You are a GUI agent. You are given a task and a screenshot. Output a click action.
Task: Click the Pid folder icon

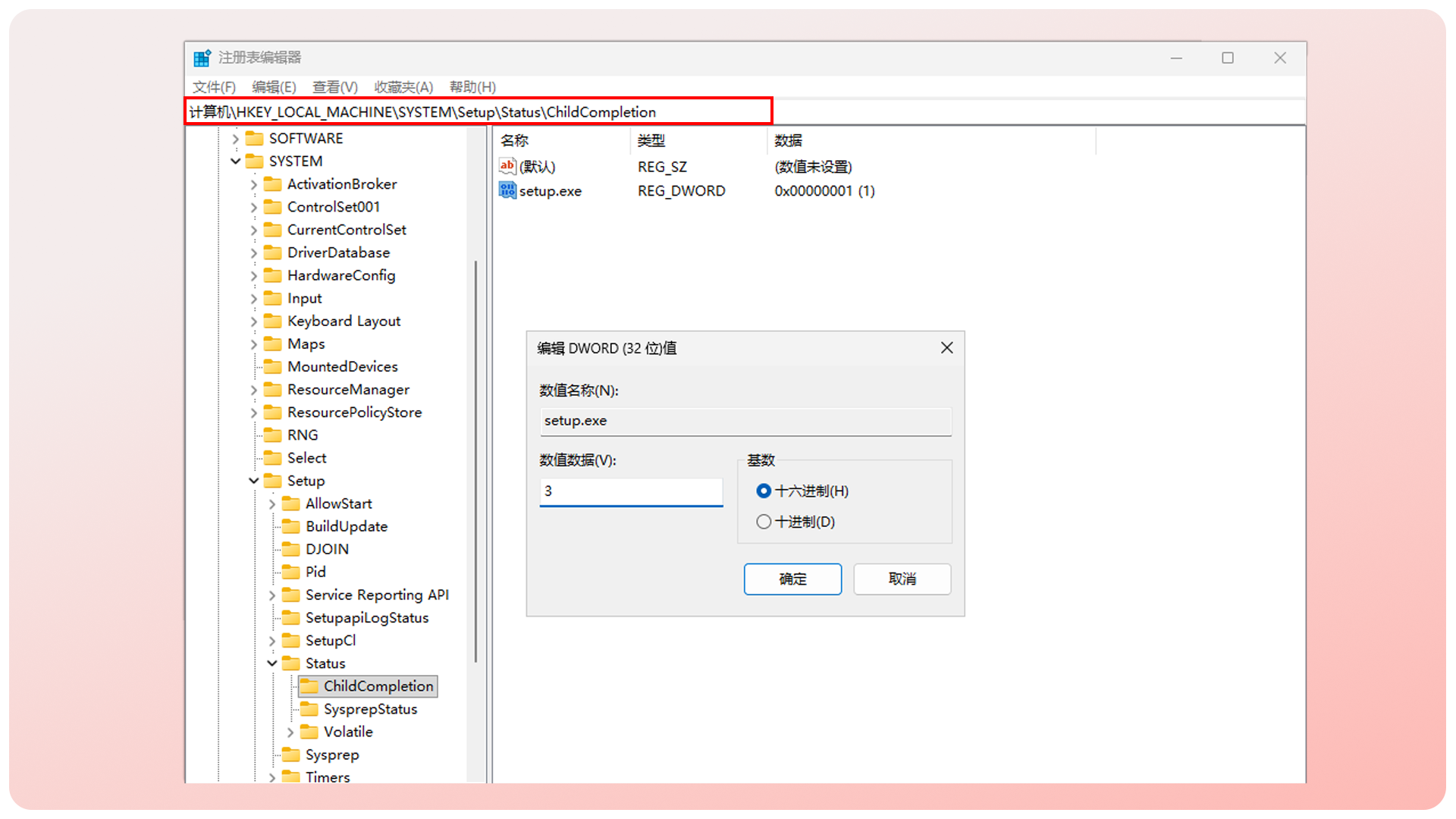tap(291, 572)
